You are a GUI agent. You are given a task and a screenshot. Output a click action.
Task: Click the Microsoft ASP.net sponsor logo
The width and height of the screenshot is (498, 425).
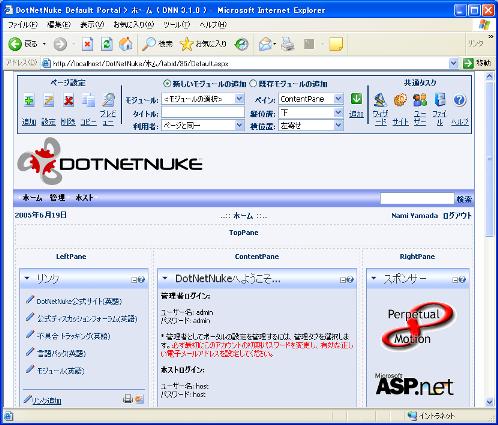[414, 384]
